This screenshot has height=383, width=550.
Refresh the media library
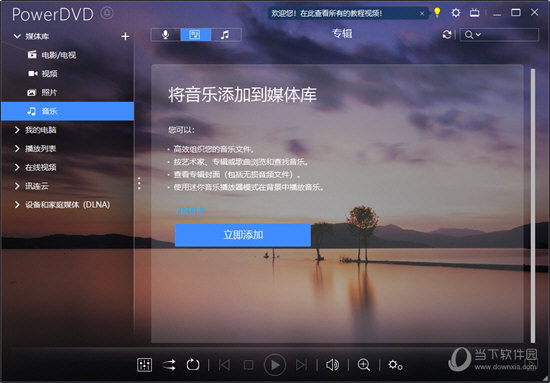click(x=447, y=35)
